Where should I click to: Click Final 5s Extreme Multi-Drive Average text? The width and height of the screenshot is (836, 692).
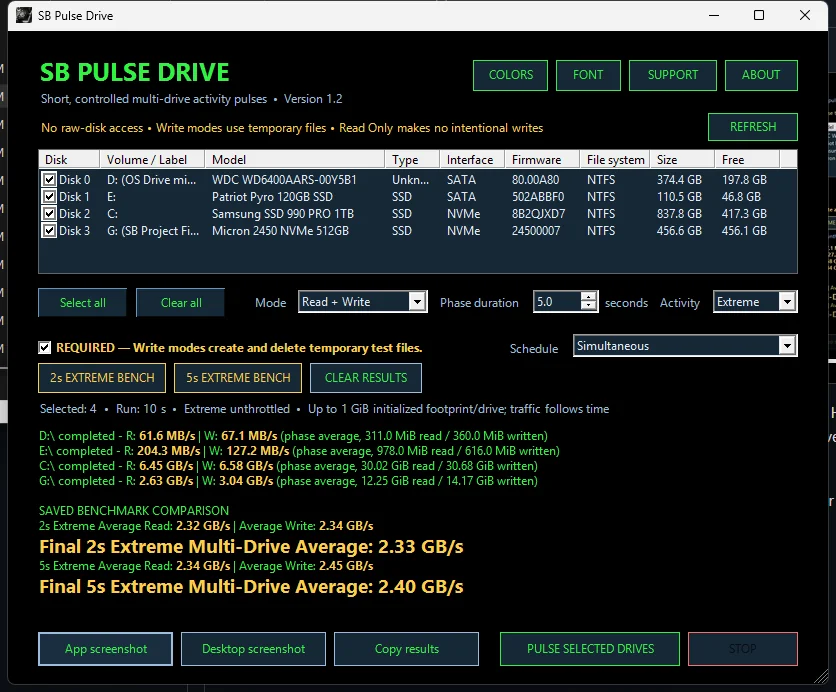tap(251, 586)
